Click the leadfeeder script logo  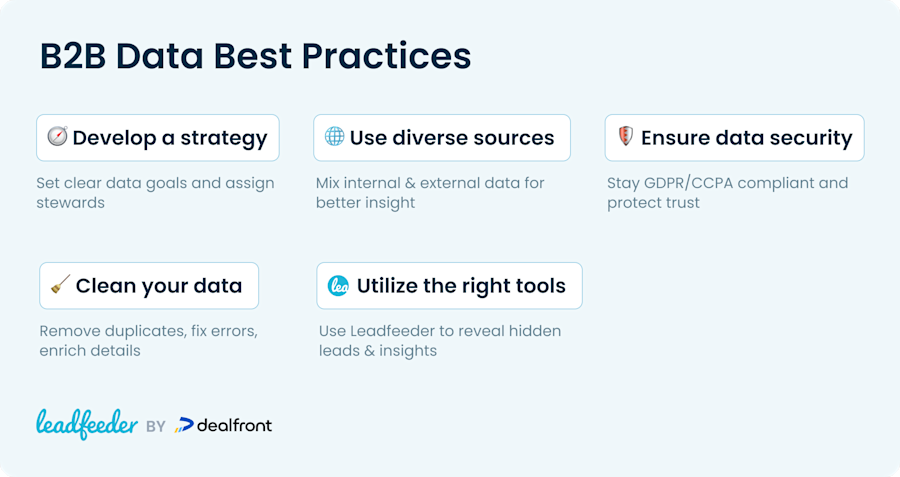[x=87, y=424]
